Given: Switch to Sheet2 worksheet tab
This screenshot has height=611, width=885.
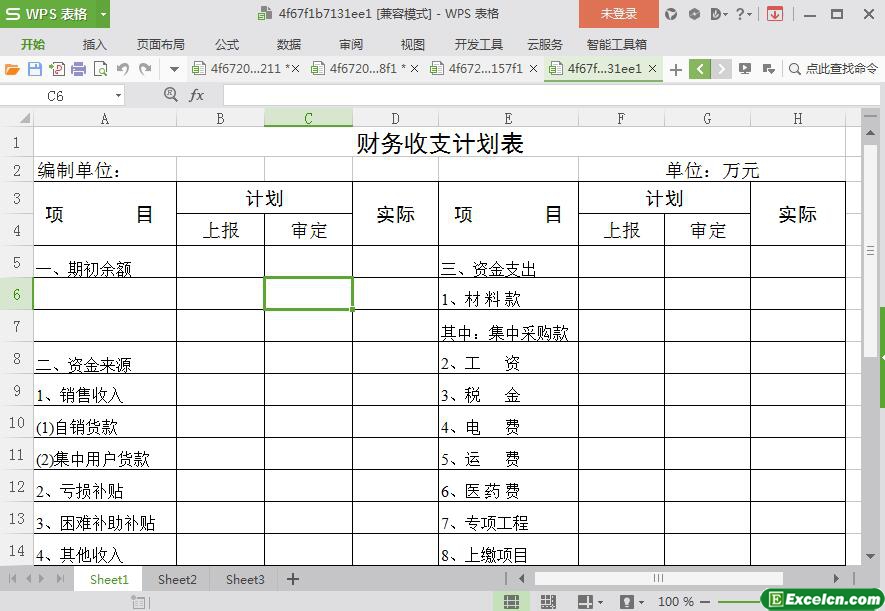Looking at the screenshot, I should (x=177, y=579).
